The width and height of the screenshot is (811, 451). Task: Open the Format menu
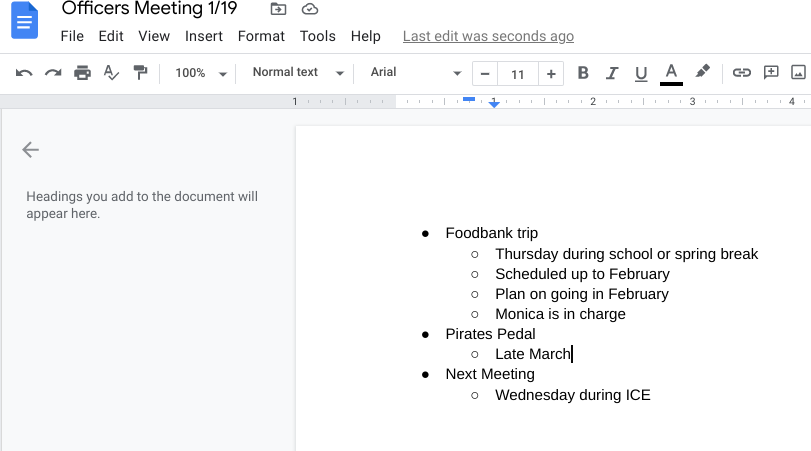coord(261,36)
